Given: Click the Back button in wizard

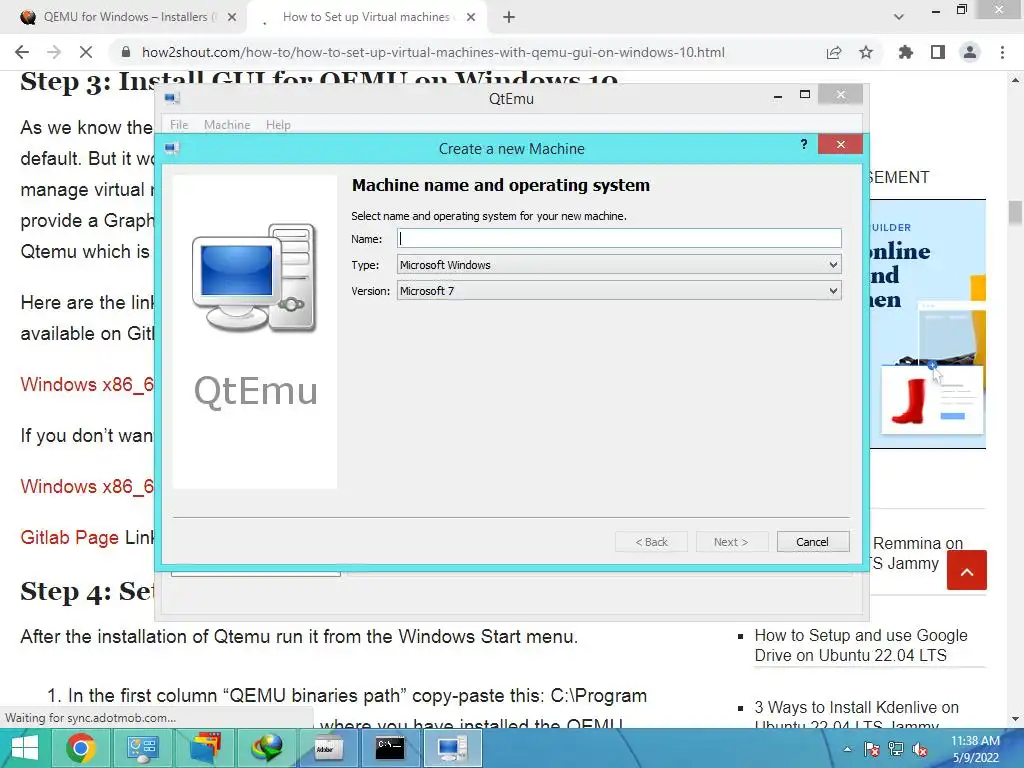Looking at the screenshot, I should [x=651, y=541].
